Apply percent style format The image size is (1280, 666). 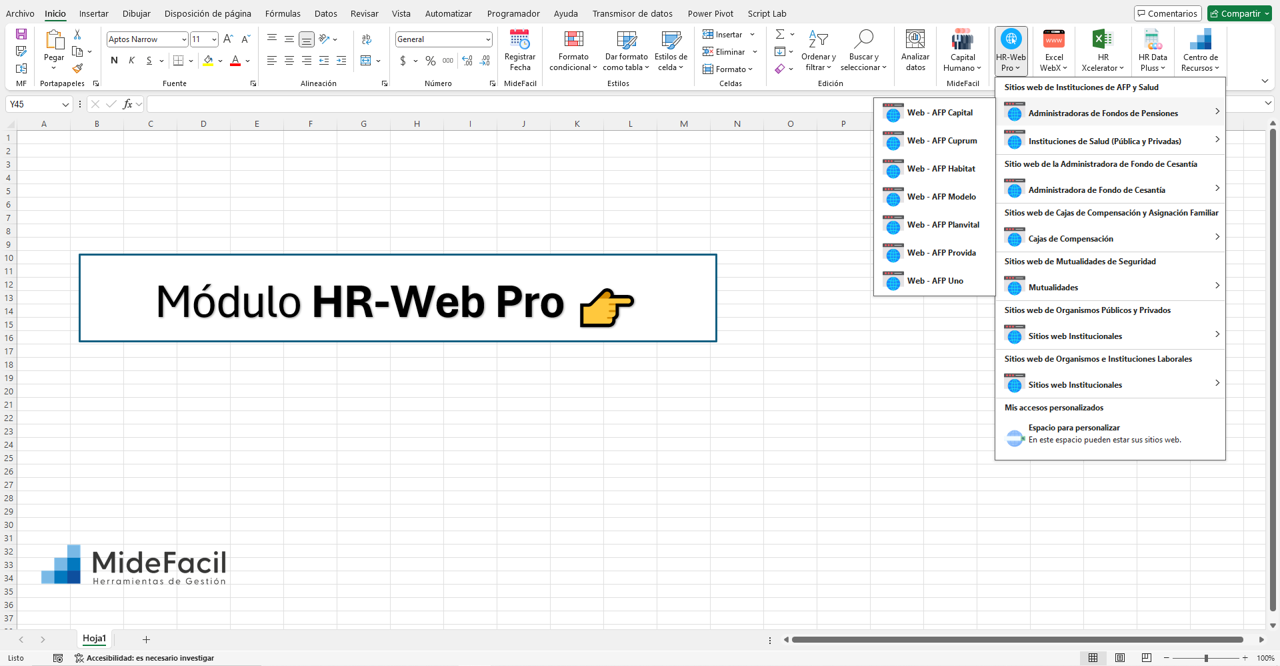[430, 61]
